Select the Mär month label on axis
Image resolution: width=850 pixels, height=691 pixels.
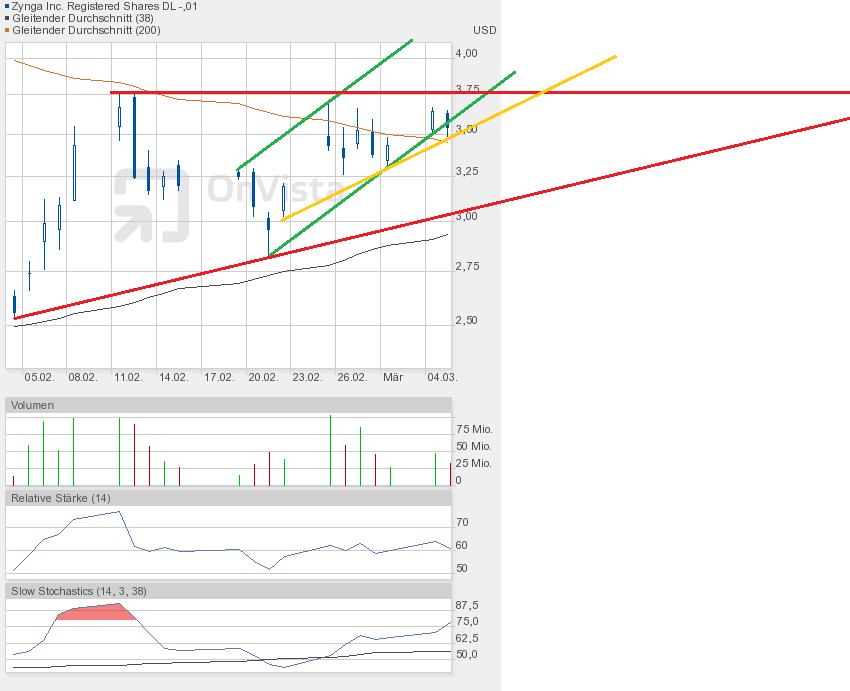click(x=393, y=377)
